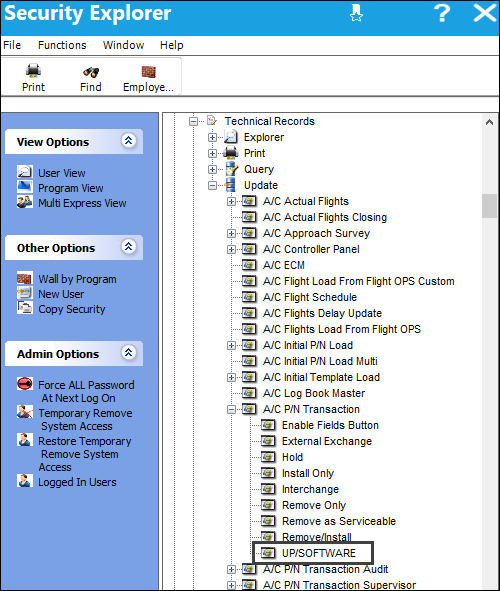
Task: Click the Force ALL Password key icon
Action: click(25, 384)
